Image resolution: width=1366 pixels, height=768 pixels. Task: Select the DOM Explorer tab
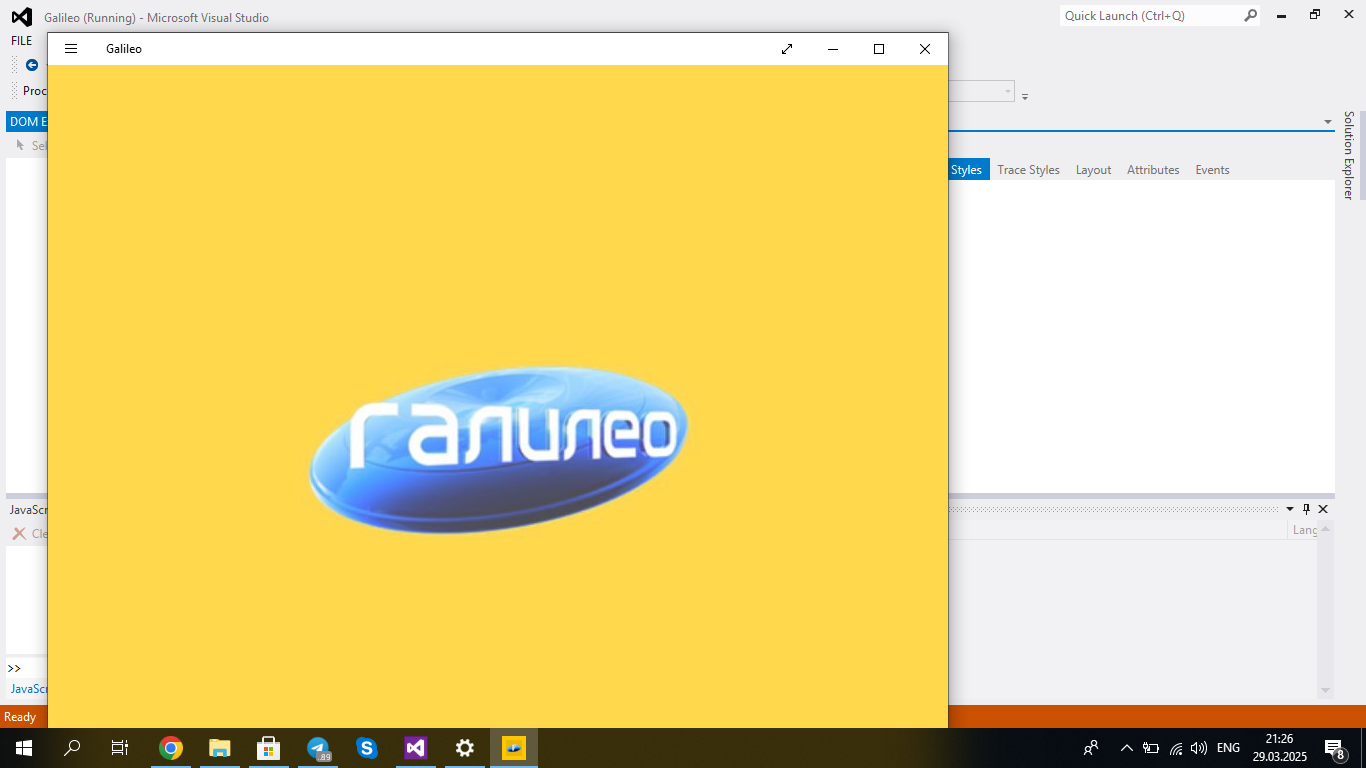pos(27,122)
